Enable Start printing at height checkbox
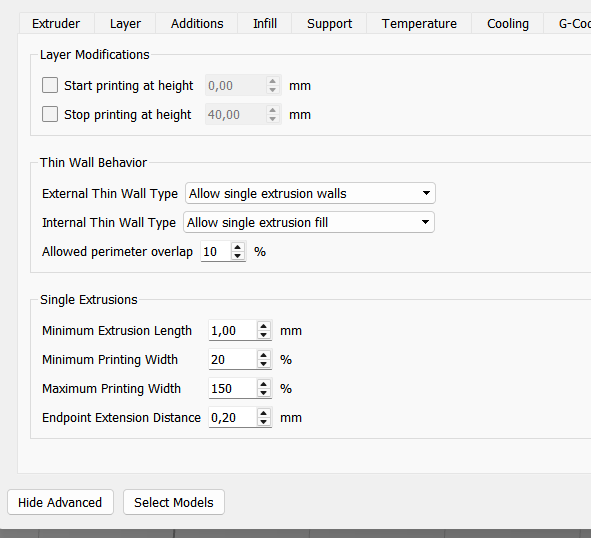The width and height of the screenshot is (591, 538). (x=50, y=85)
